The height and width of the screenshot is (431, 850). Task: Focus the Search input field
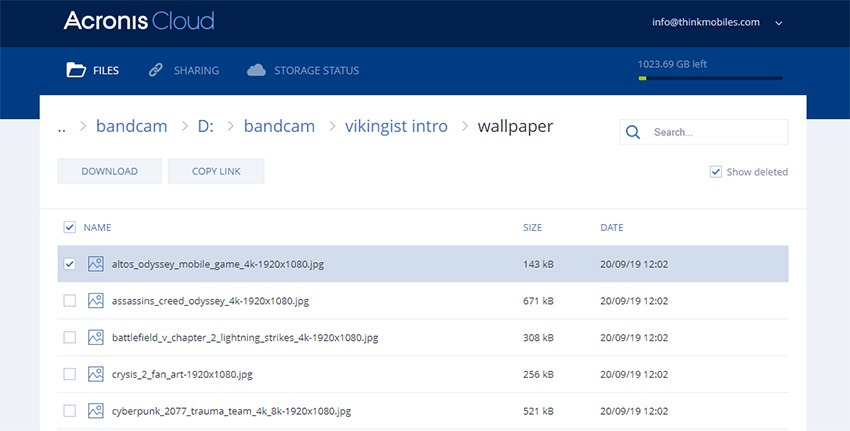point(715,132)
